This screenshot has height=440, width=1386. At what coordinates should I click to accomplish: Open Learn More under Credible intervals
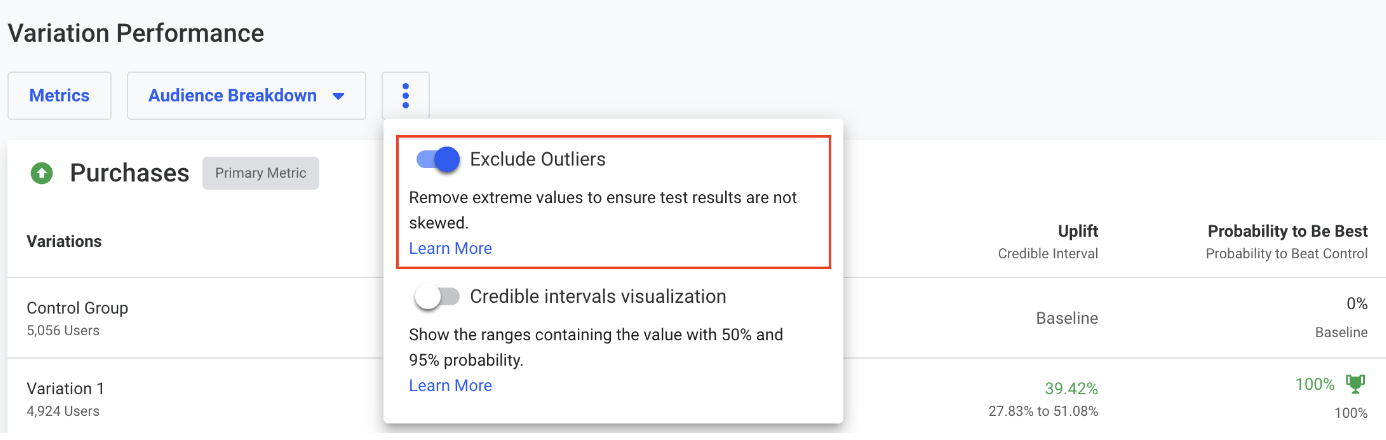(x=450, y=385)
